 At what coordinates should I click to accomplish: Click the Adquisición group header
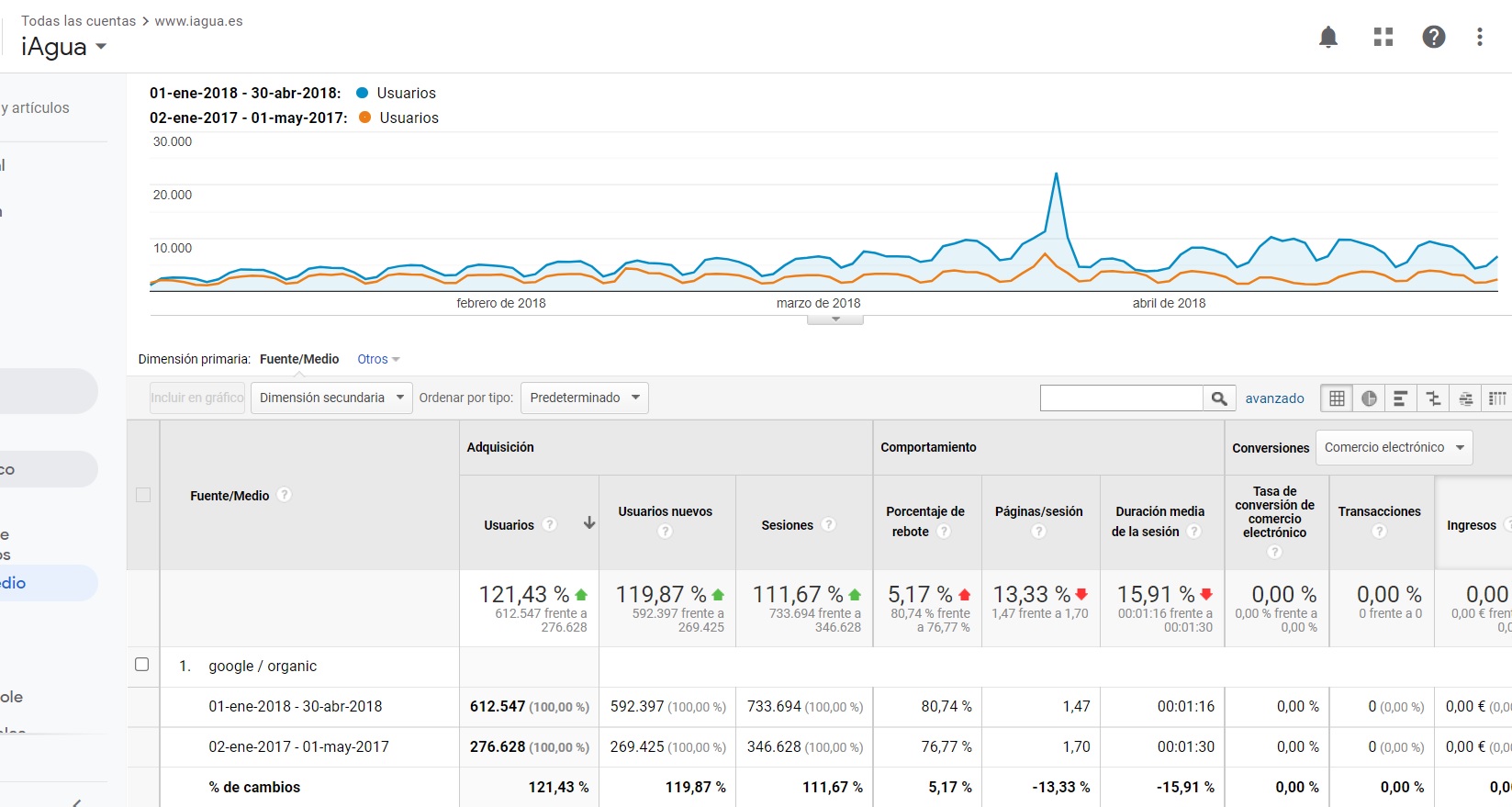pos(500,447)
